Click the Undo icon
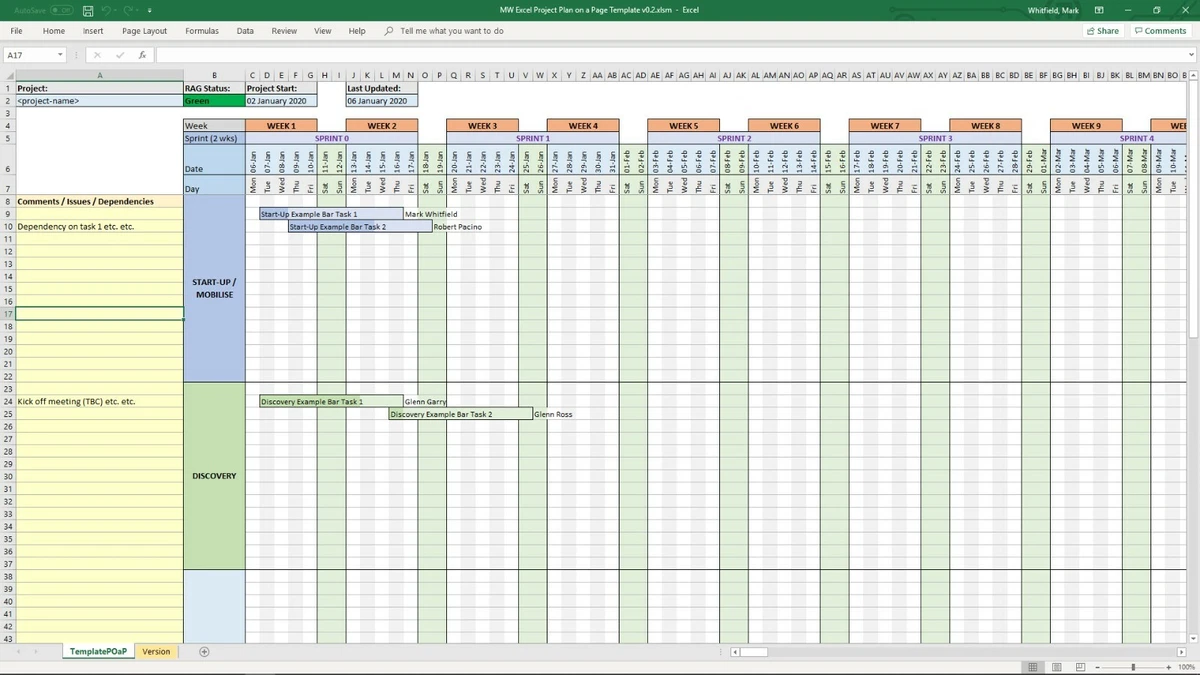The width and height of the screenshot is (1200, 675). [107, 9]
